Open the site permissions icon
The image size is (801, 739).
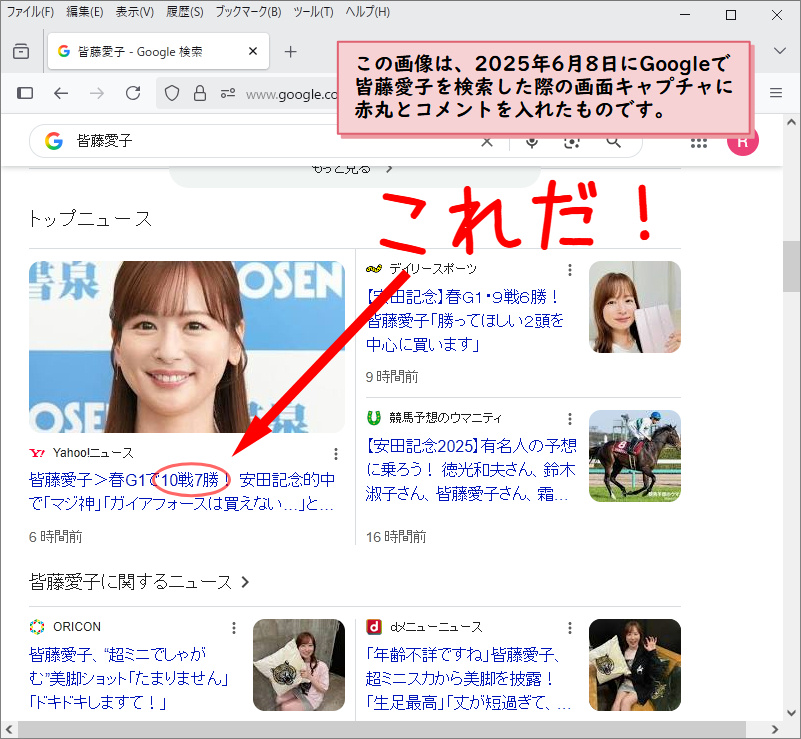point(228,93)
